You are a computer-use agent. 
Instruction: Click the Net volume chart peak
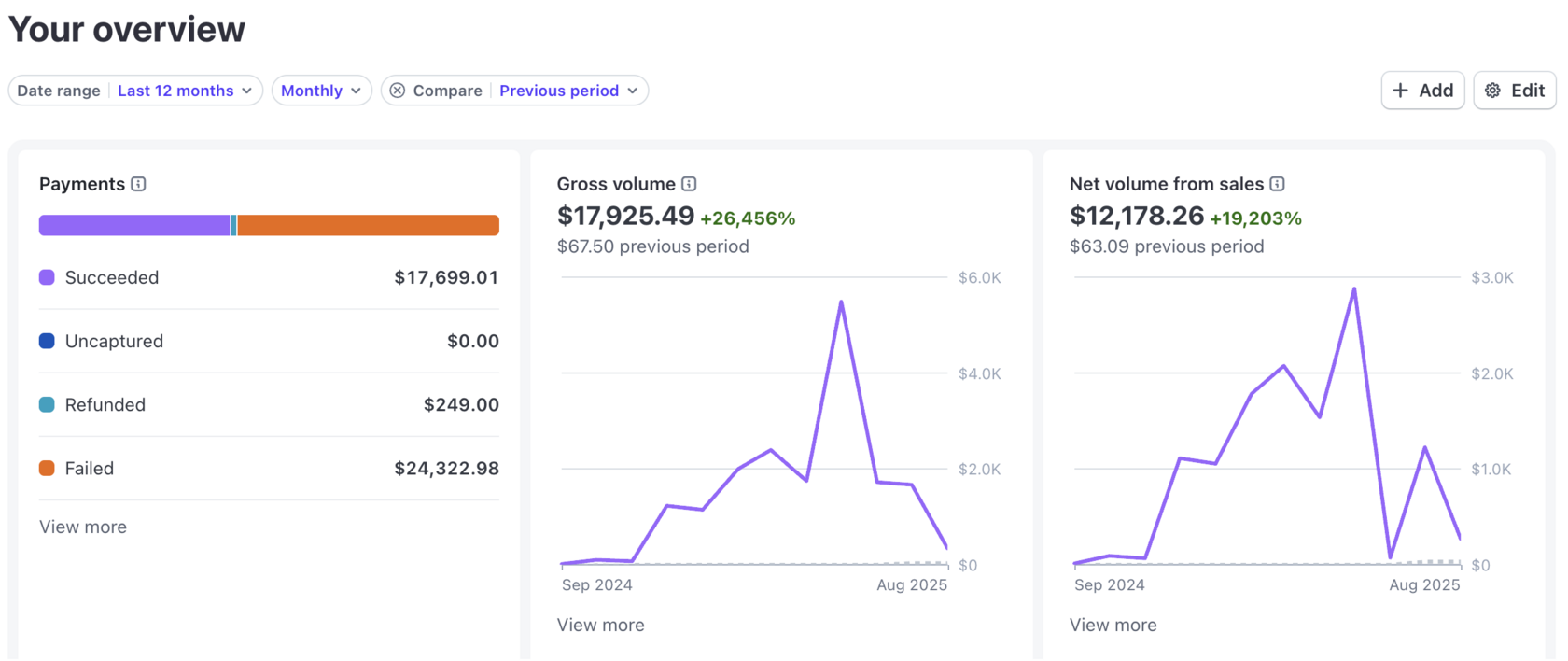(1353, 288)
